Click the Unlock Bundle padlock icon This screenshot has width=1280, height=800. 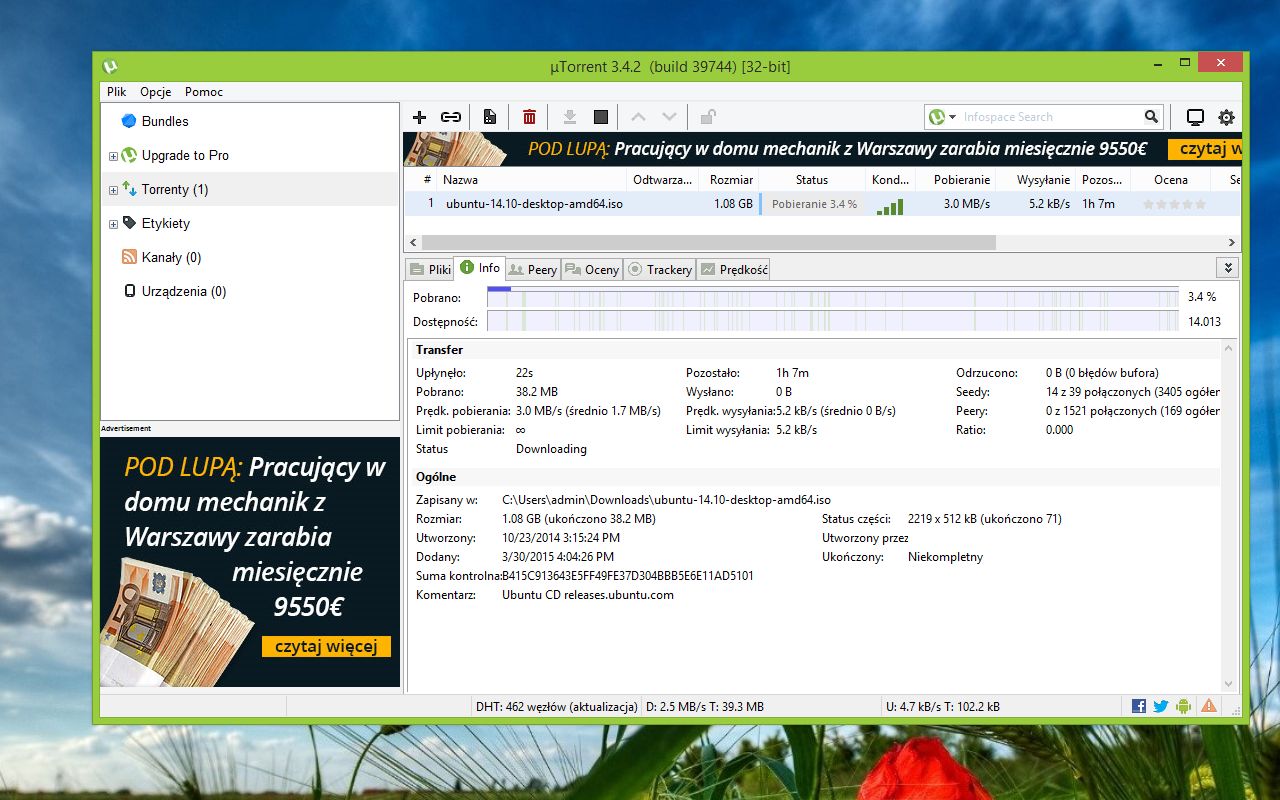pos(708,117)
